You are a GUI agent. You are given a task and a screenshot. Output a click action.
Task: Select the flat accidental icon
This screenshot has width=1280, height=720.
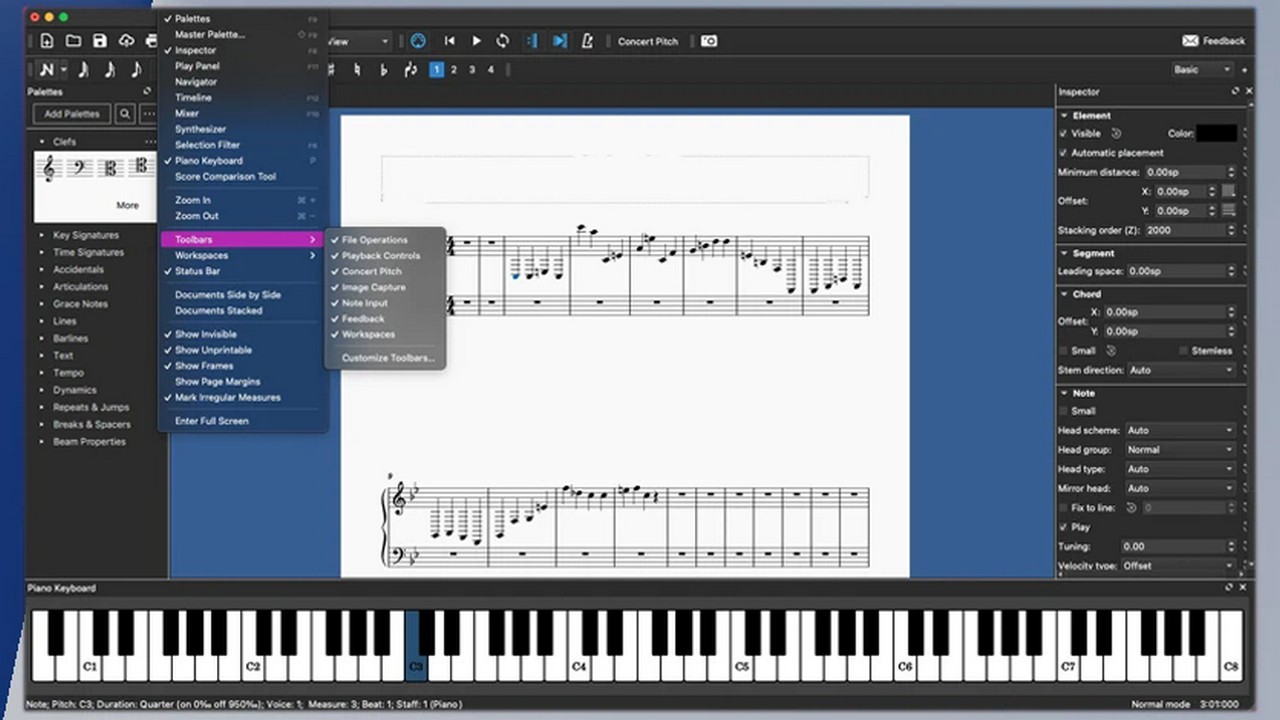[x=383, y=70]
